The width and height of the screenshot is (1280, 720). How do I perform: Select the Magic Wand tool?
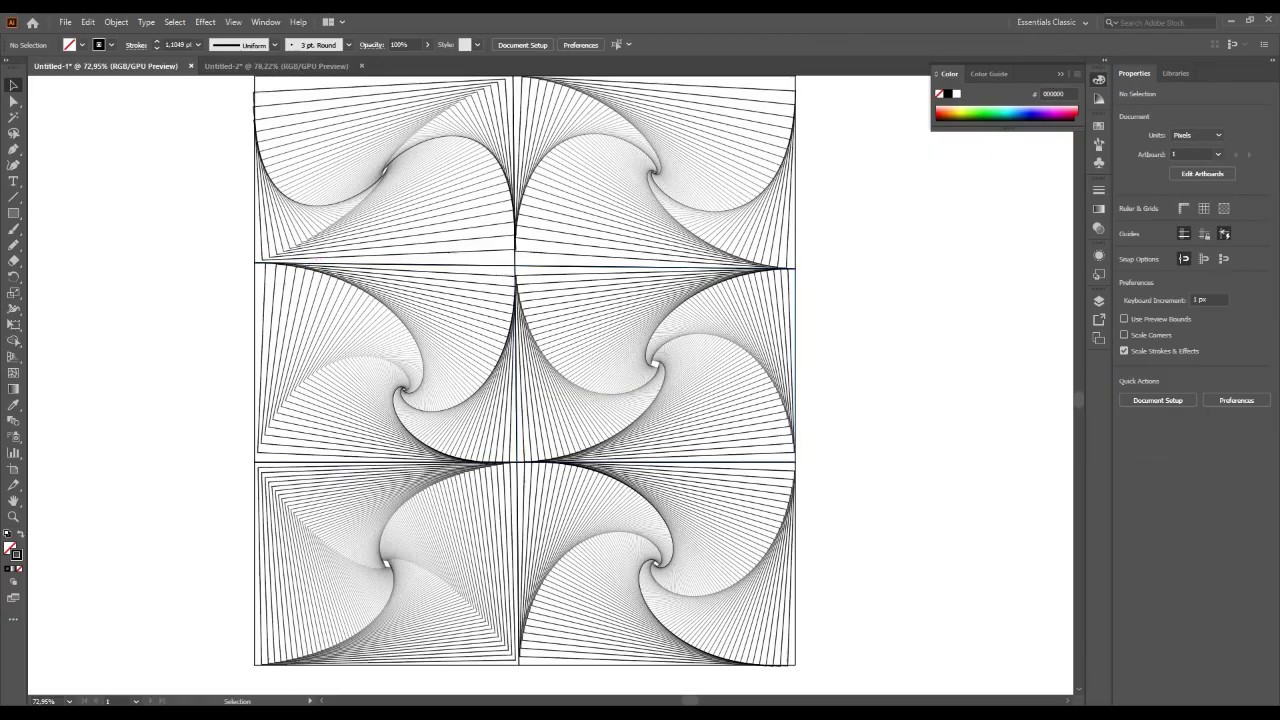[x=14, y=117]
